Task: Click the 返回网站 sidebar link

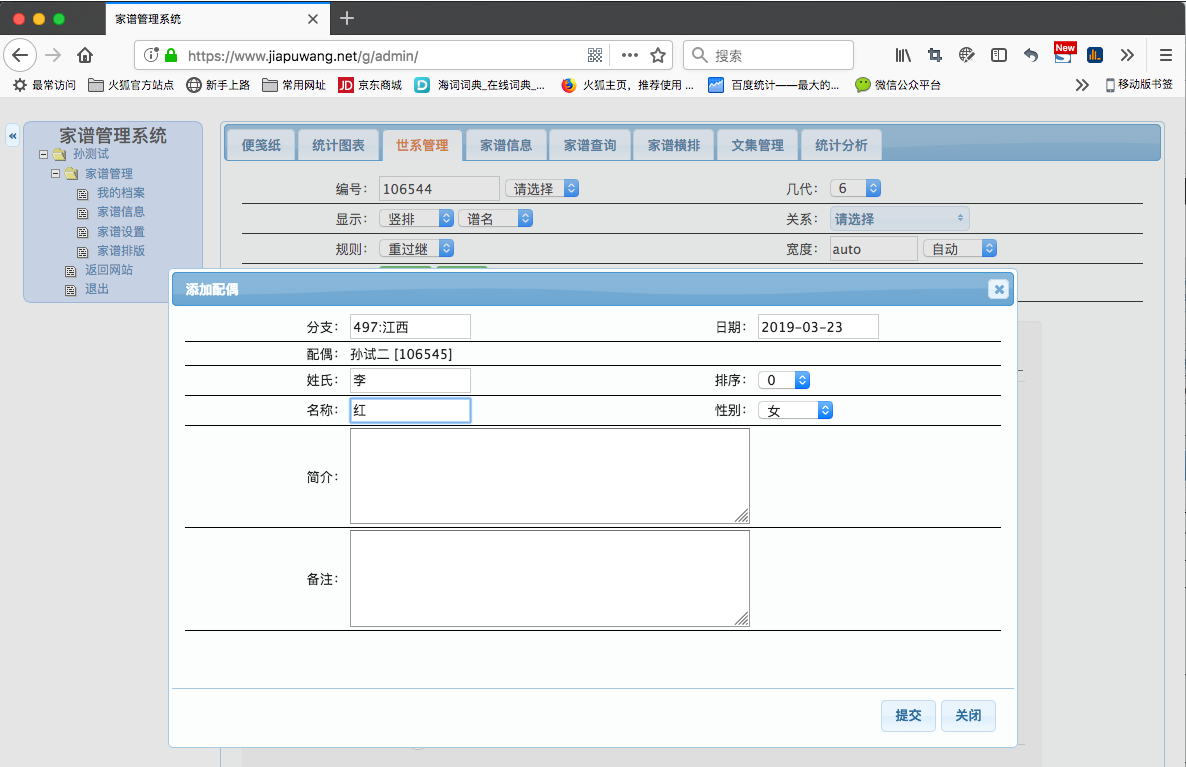Action: point(109,269)
